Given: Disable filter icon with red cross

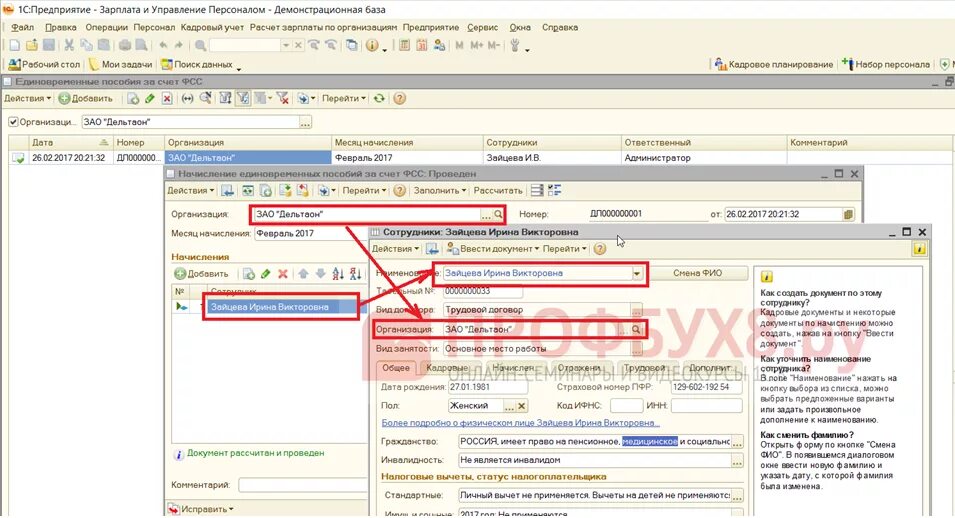Looking at the screenshot, I should pos(282,98).
